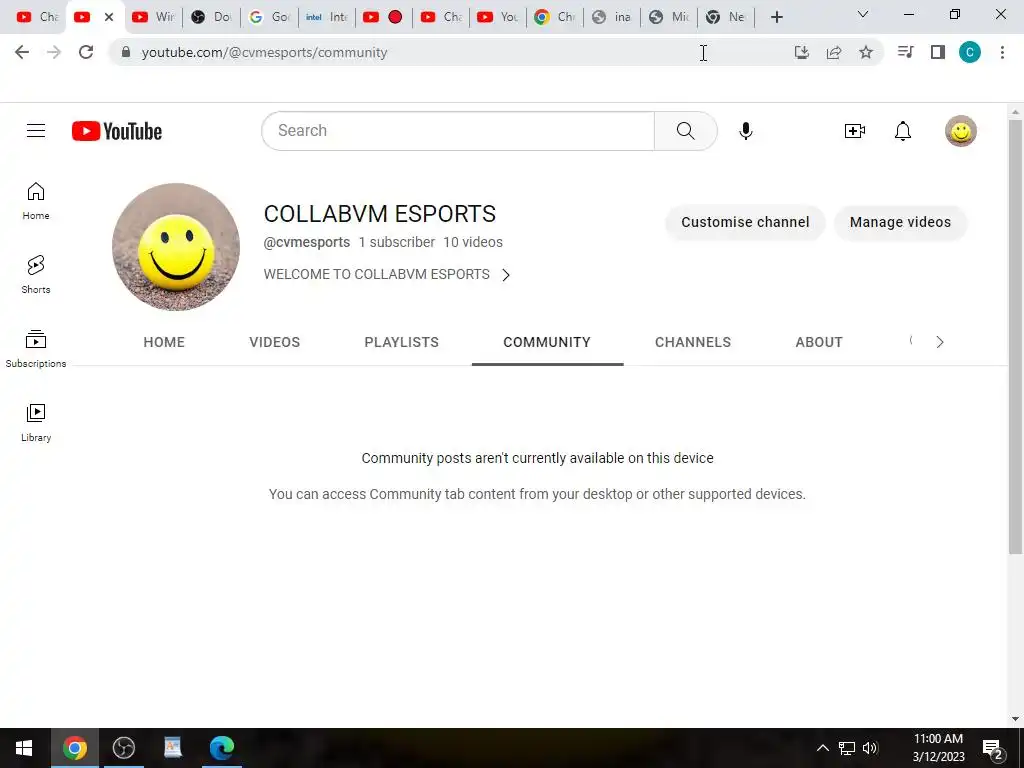
Task: Start voice search with microphone icon
Action: coord(746,131)
